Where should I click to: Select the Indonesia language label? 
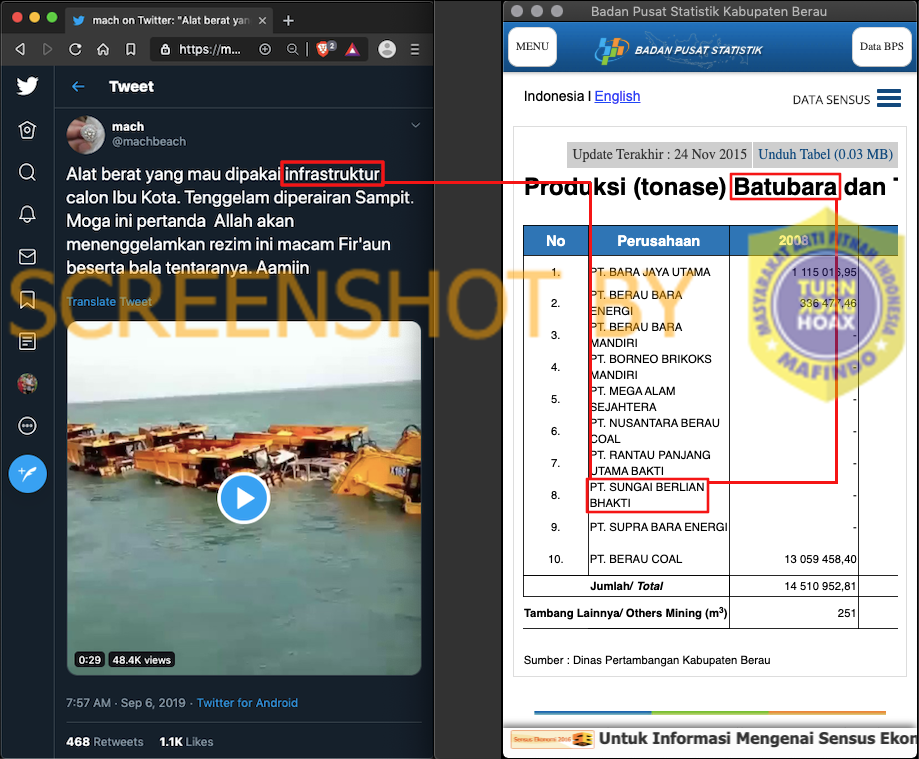click(x=554, y=96)
